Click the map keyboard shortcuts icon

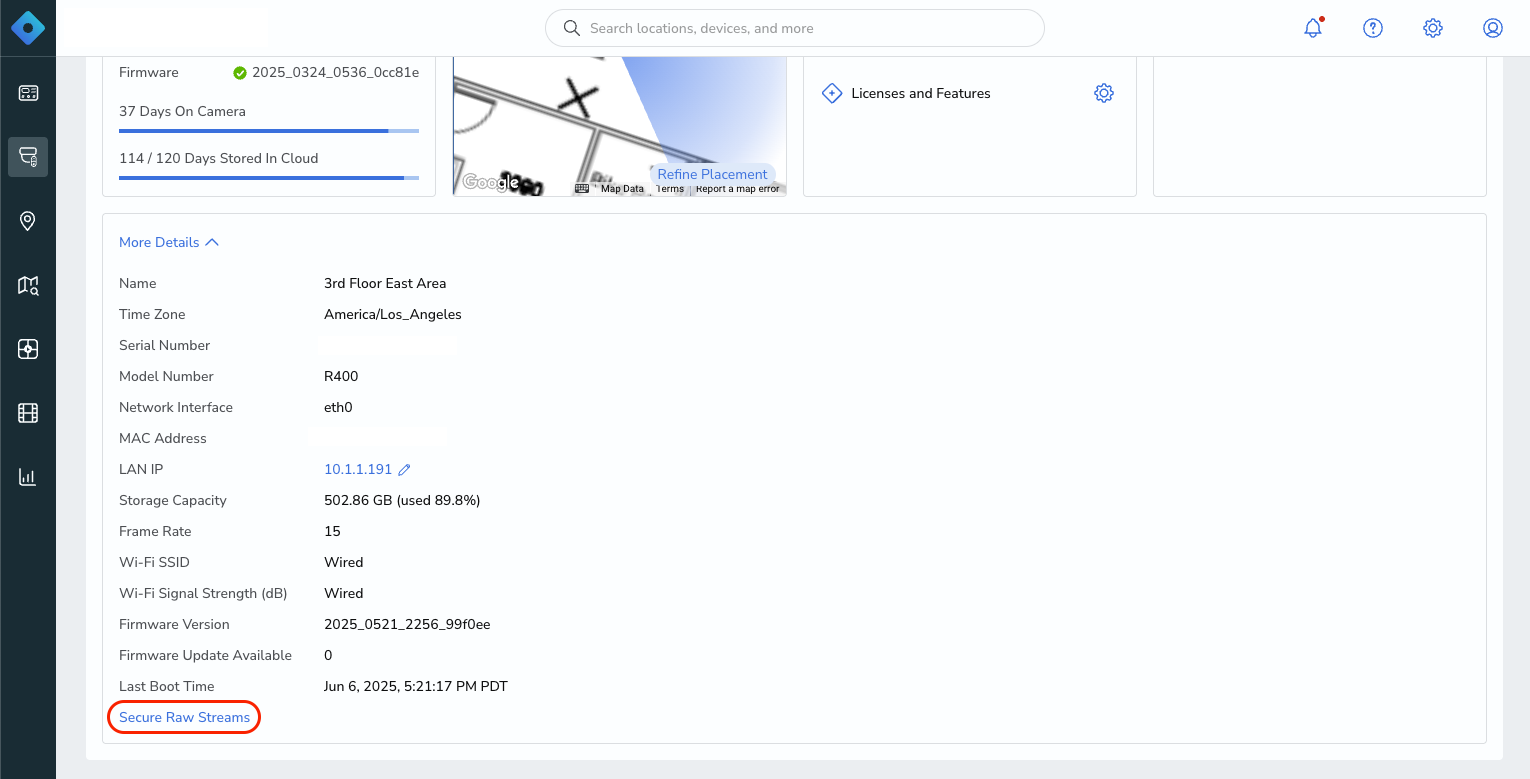(582, 188)
